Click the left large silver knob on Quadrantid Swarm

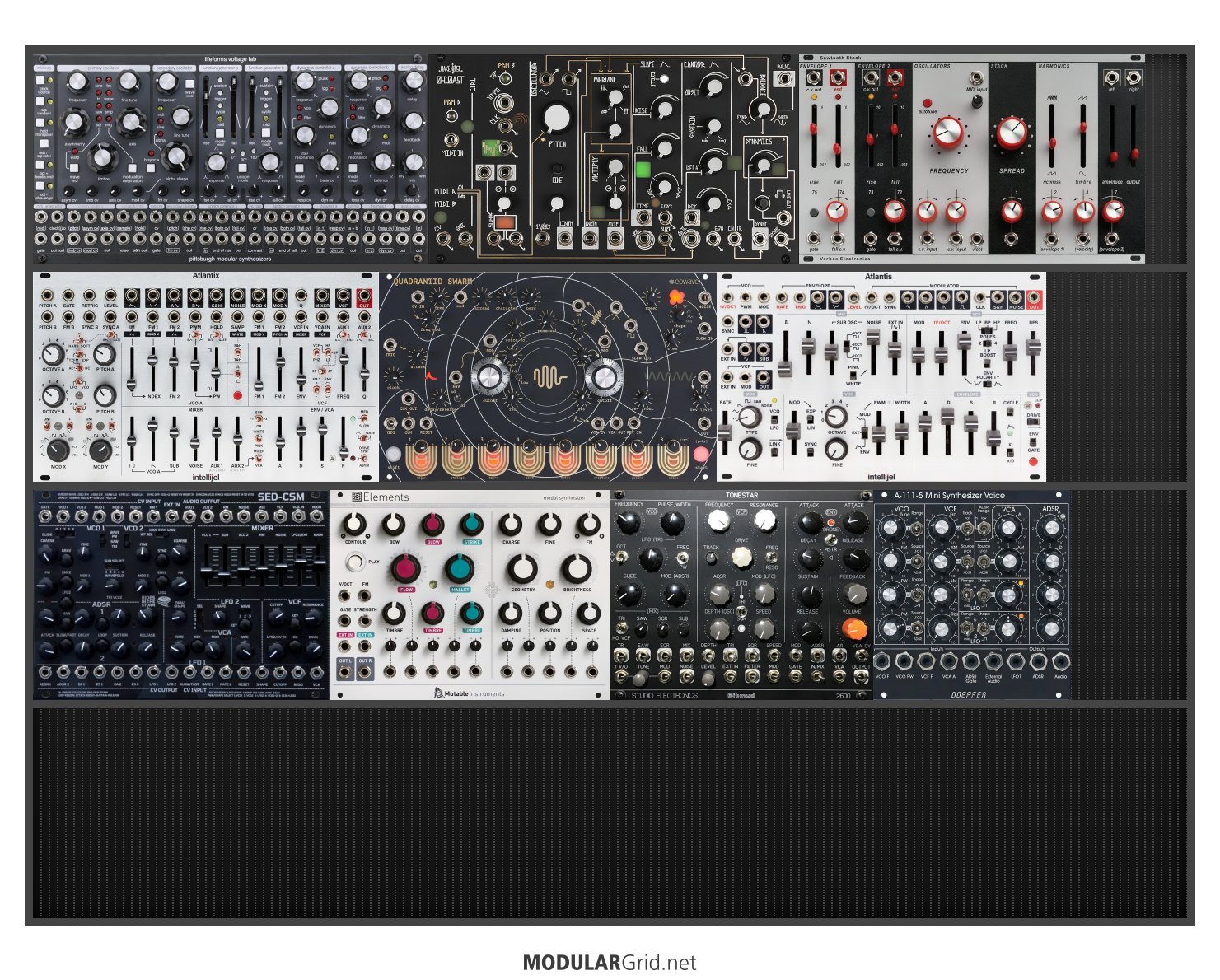point(489,377)
